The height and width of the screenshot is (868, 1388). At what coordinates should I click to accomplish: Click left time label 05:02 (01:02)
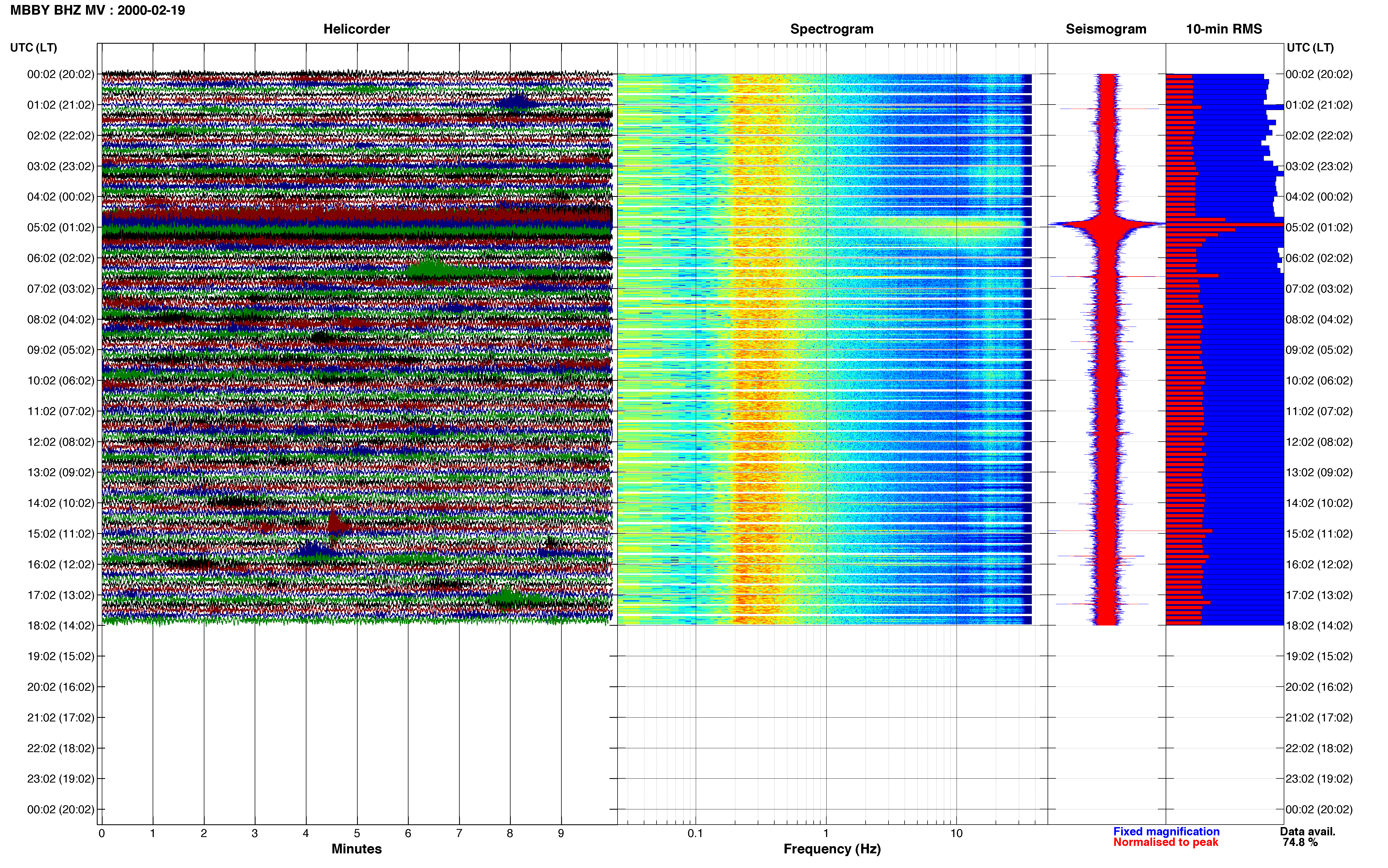[x=60, y=227]
